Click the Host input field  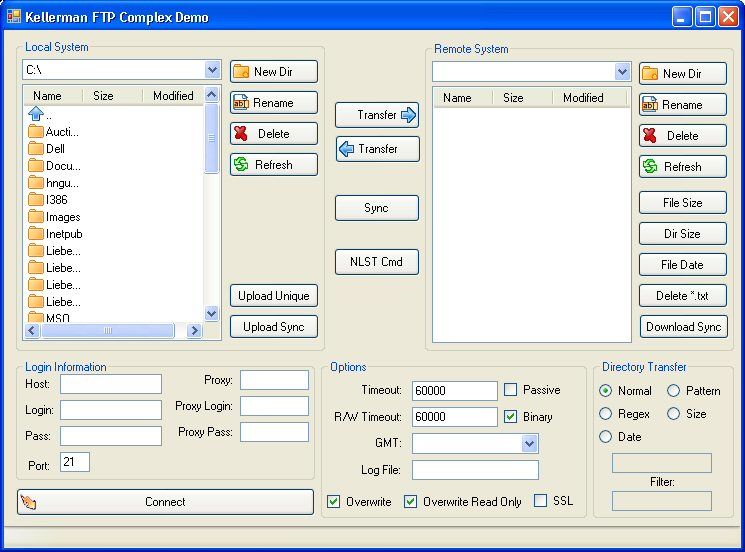(x=110, y=384)
